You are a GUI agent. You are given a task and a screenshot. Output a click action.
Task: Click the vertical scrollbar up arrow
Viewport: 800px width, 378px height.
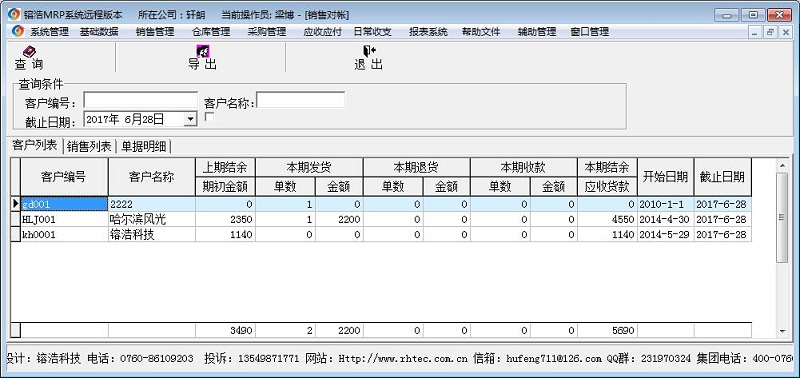(782, 165)
